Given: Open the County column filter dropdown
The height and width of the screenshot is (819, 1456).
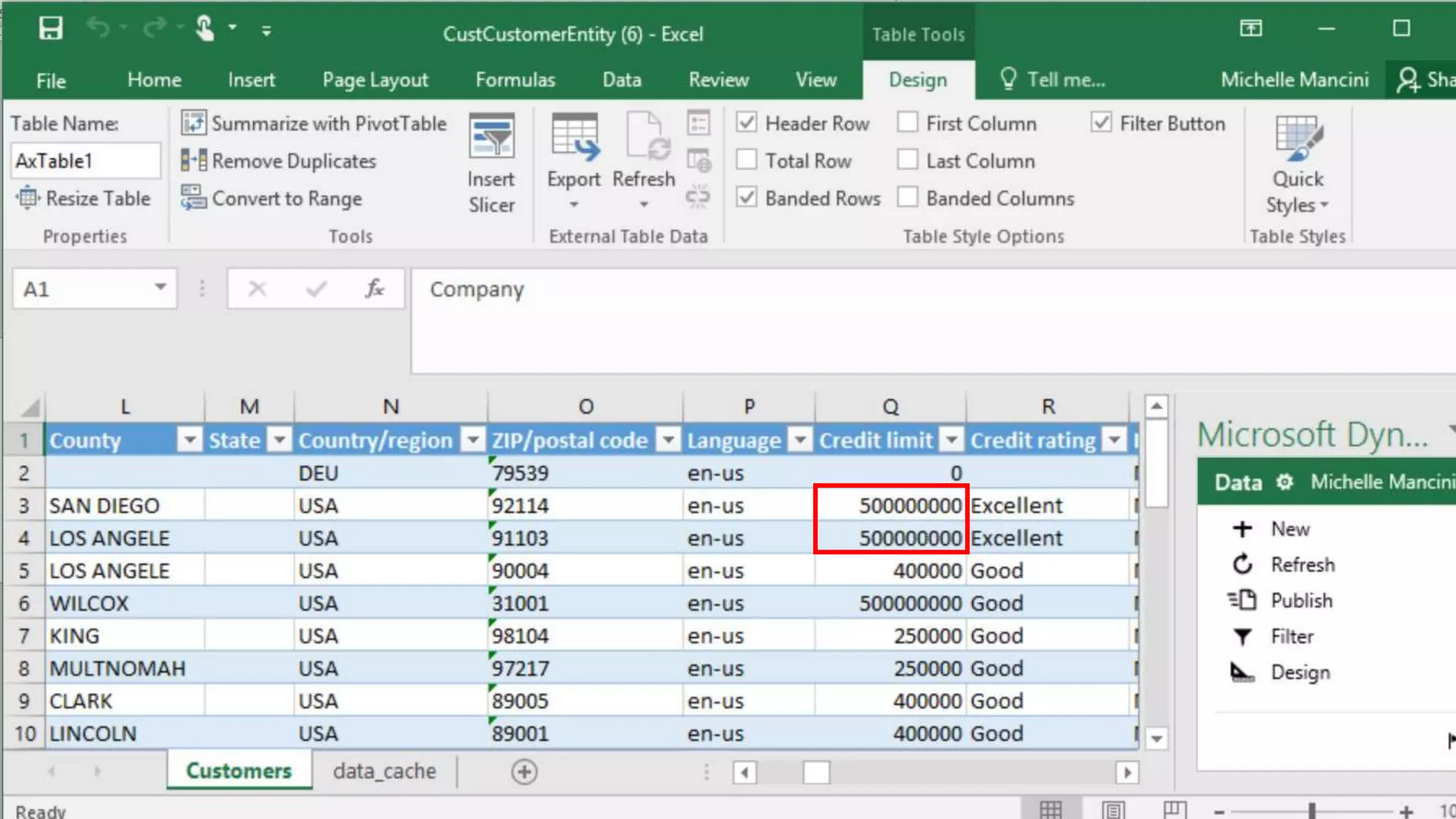Looking at the screenshot, I should 190,441.
